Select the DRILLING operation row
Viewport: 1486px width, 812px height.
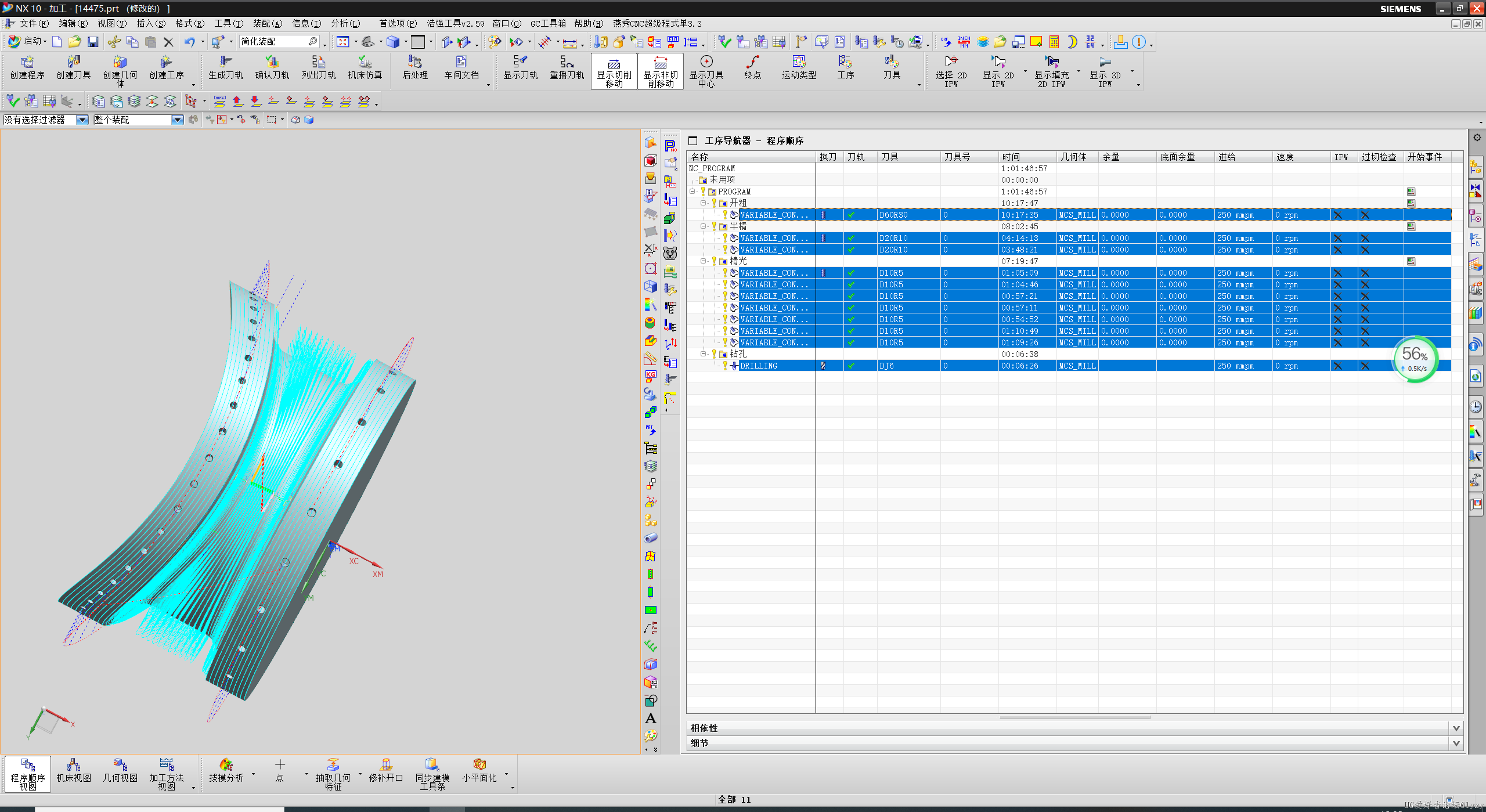1069,366
